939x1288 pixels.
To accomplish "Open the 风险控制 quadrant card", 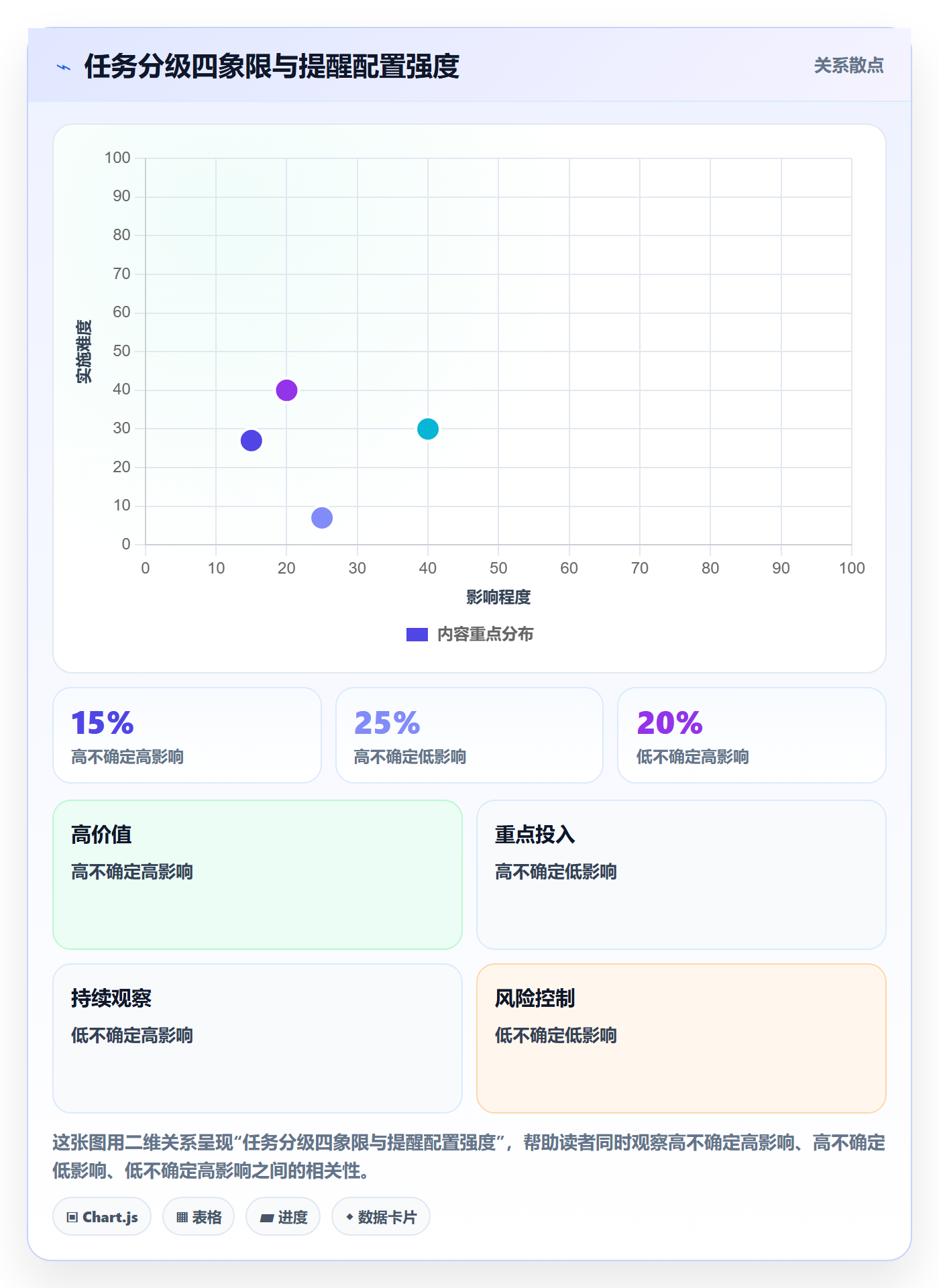I will (681, 1038).
